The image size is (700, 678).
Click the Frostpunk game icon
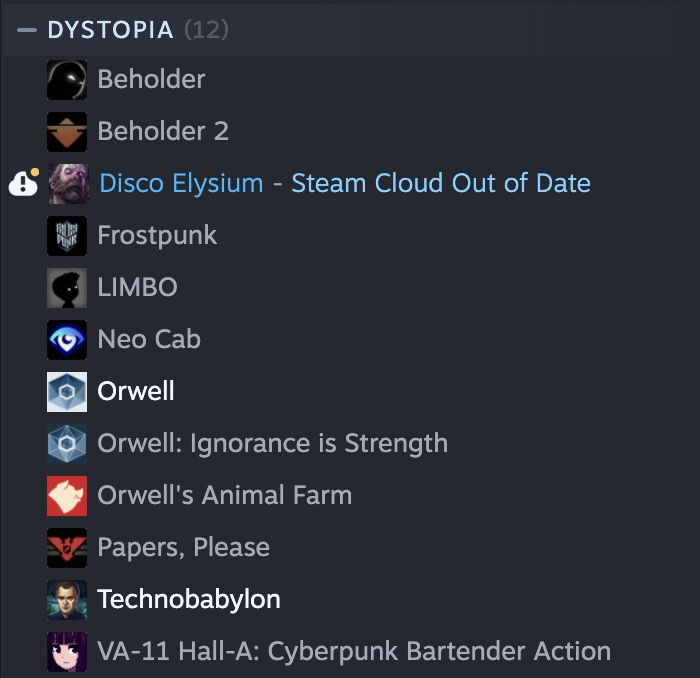click(x=67, y=236)
